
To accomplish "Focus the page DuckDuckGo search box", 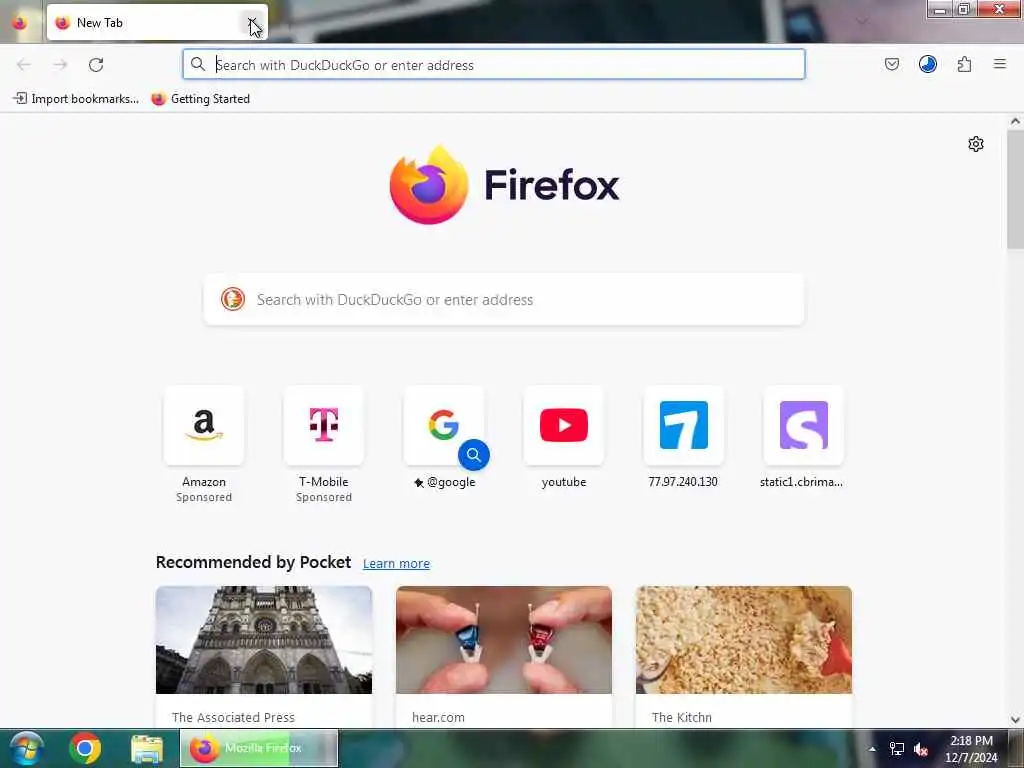I will point(504,300).
